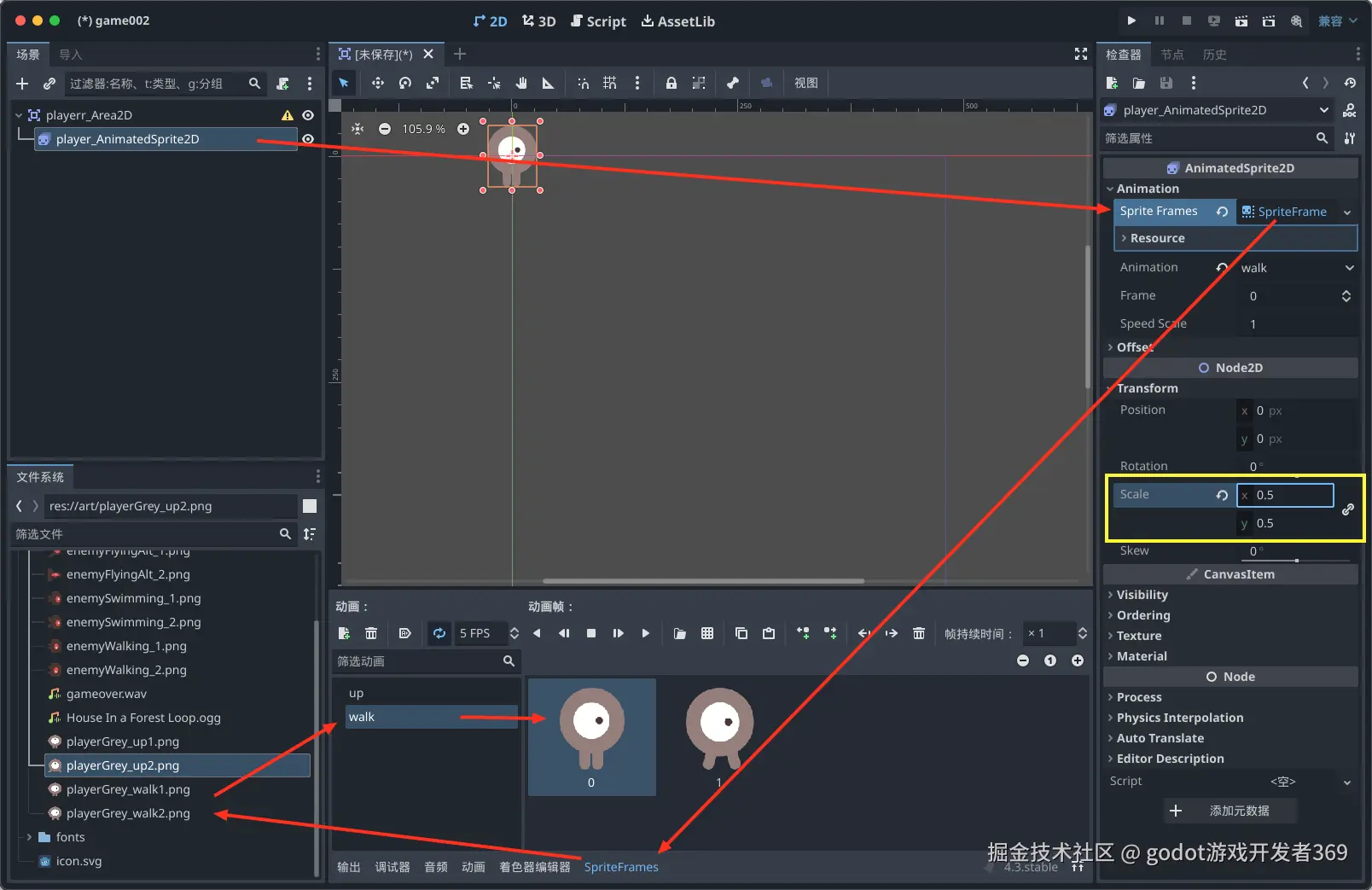1372x890 pixels.
Task: Click the add child node plus icon
Action: click(22, 84)
